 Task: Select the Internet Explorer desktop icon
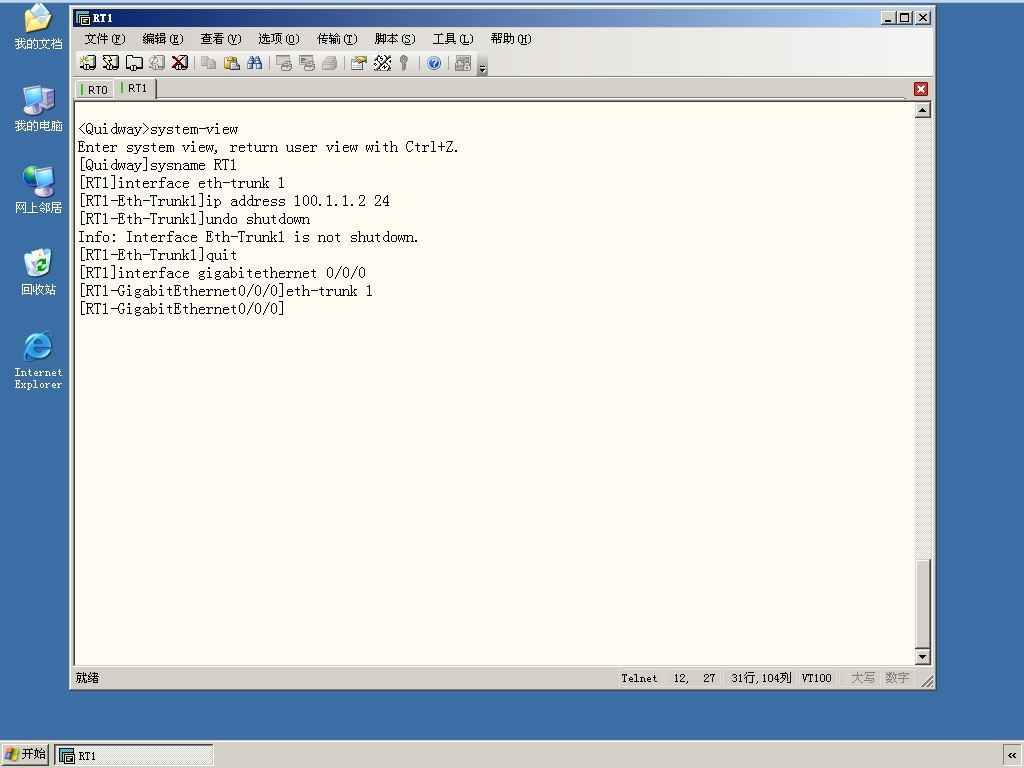38,360
